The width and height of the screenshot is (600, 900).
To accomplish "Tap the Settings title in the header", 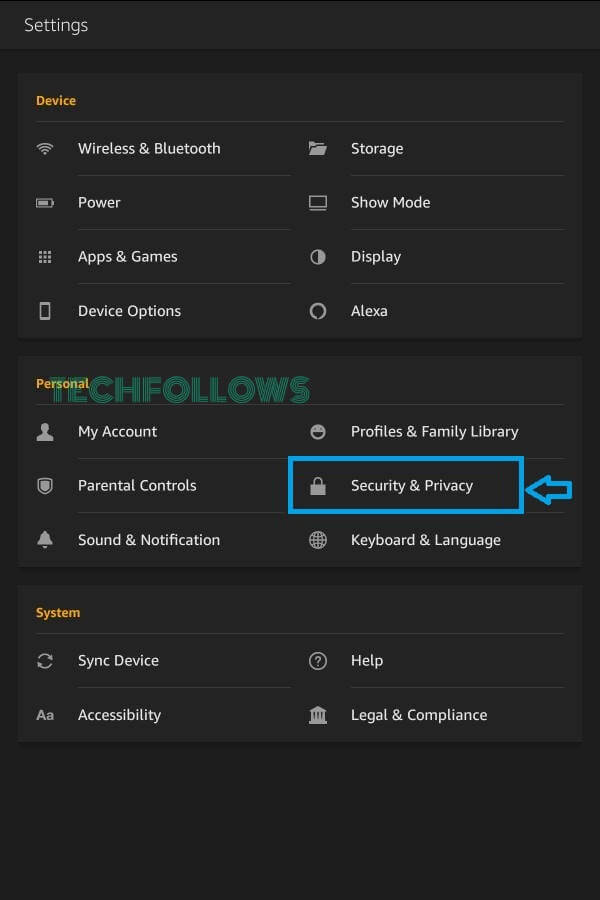I will 56,25.
